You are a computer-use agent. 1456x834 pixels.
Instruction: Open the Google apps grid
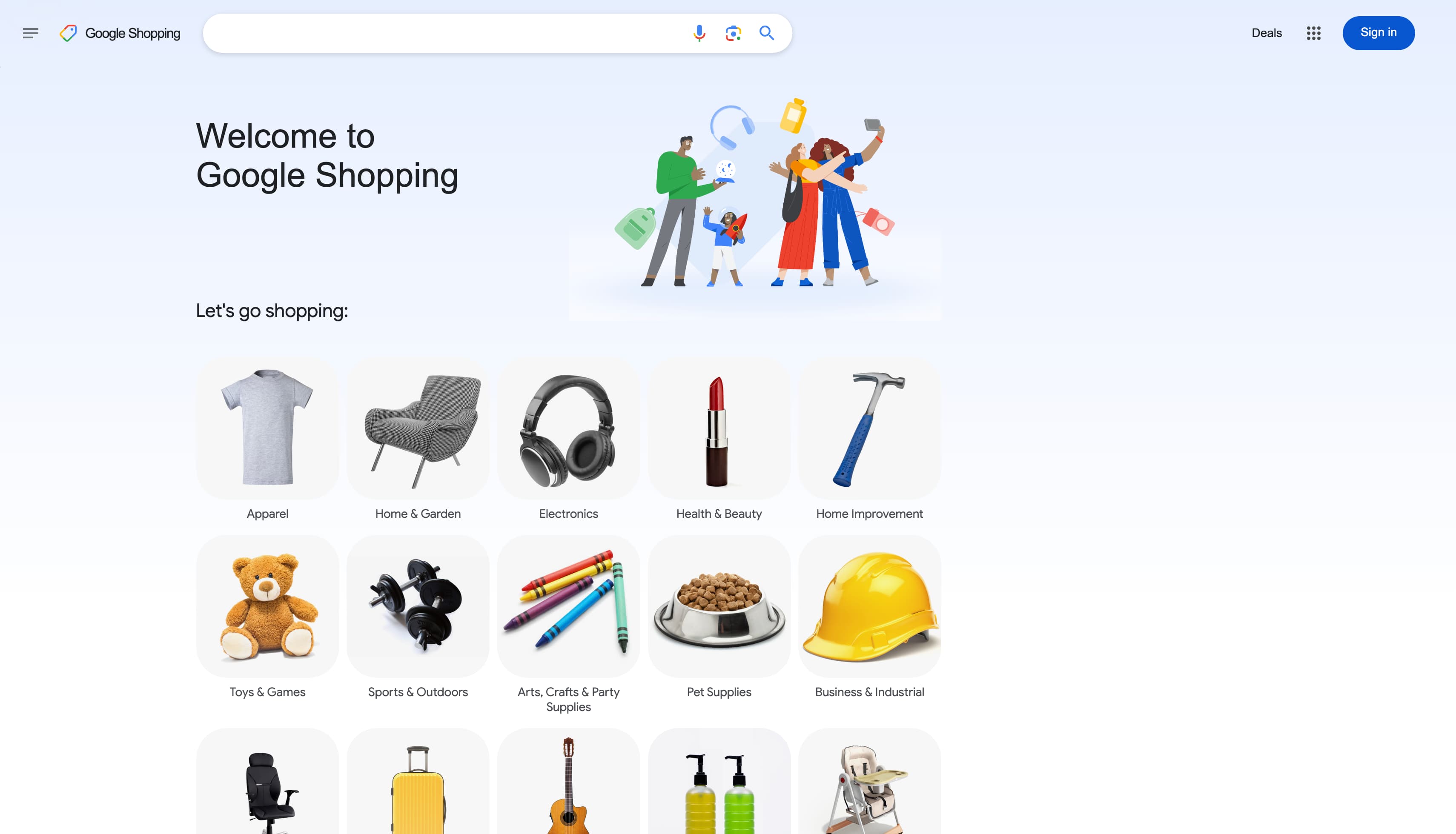pyautogui.click(x=1313, y=33)
